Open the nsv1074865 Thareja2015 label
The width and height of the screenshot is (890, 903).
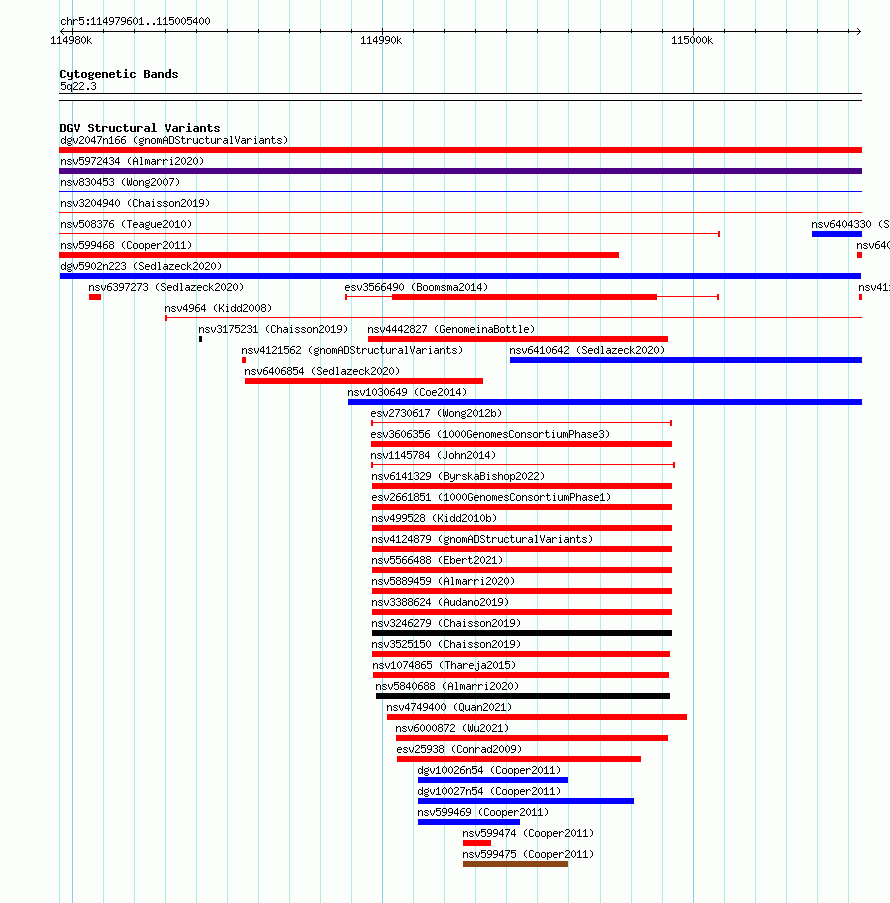(444, 665)
